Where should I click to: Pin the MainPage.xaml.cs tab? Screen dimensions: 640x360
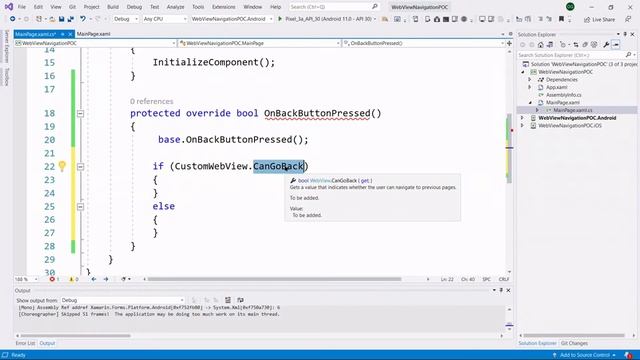tap(62, 34)
